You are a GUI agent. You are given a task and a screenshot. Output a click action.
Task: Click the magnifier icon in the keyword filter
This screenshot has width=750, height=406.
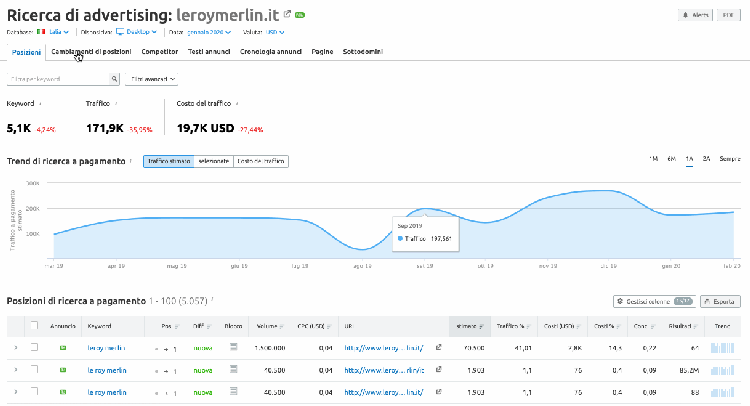pos(114,79)
